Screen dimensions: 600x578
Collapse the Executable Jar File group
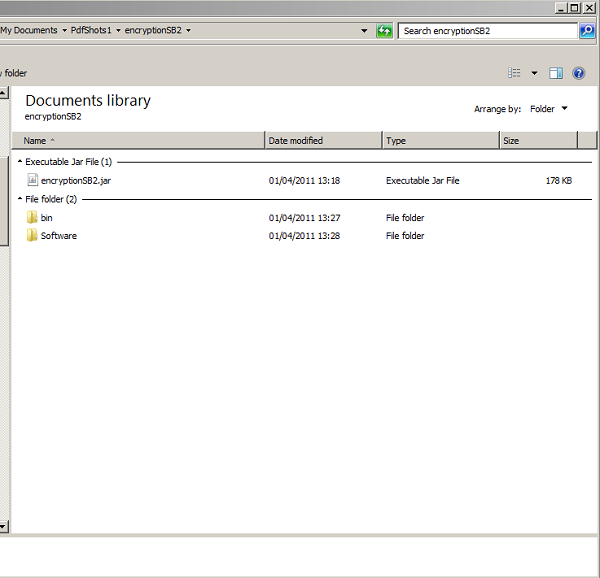[x=20, y=162]
